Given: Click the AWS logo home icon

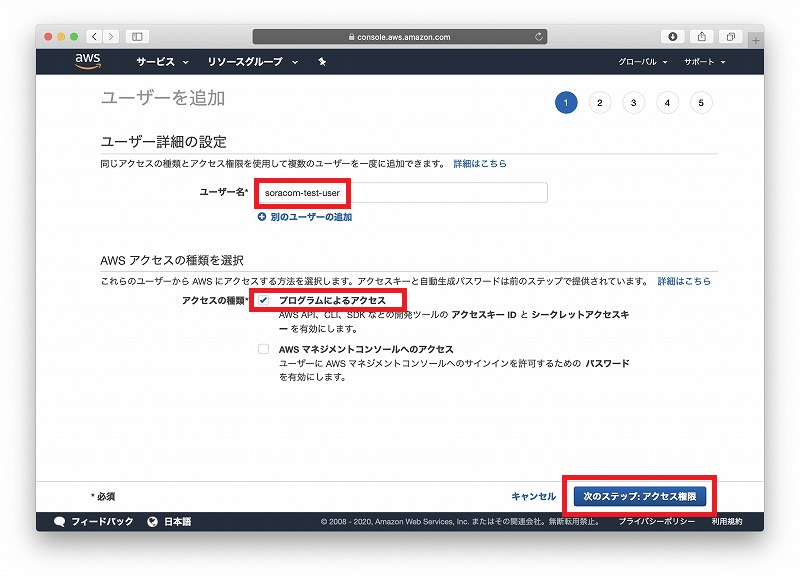Looking at the screenshot, I should 88,61.
